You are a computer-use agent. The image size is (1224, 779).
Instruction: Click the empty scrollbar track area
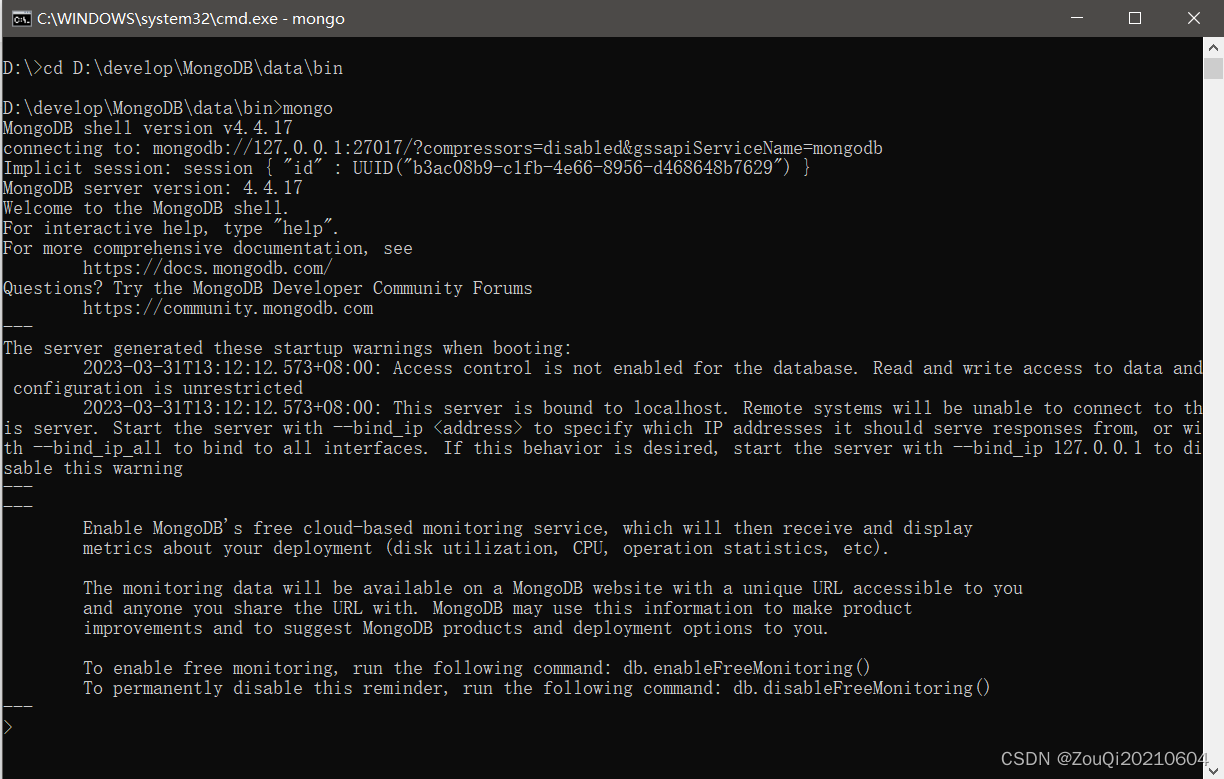coord(1211,400)
